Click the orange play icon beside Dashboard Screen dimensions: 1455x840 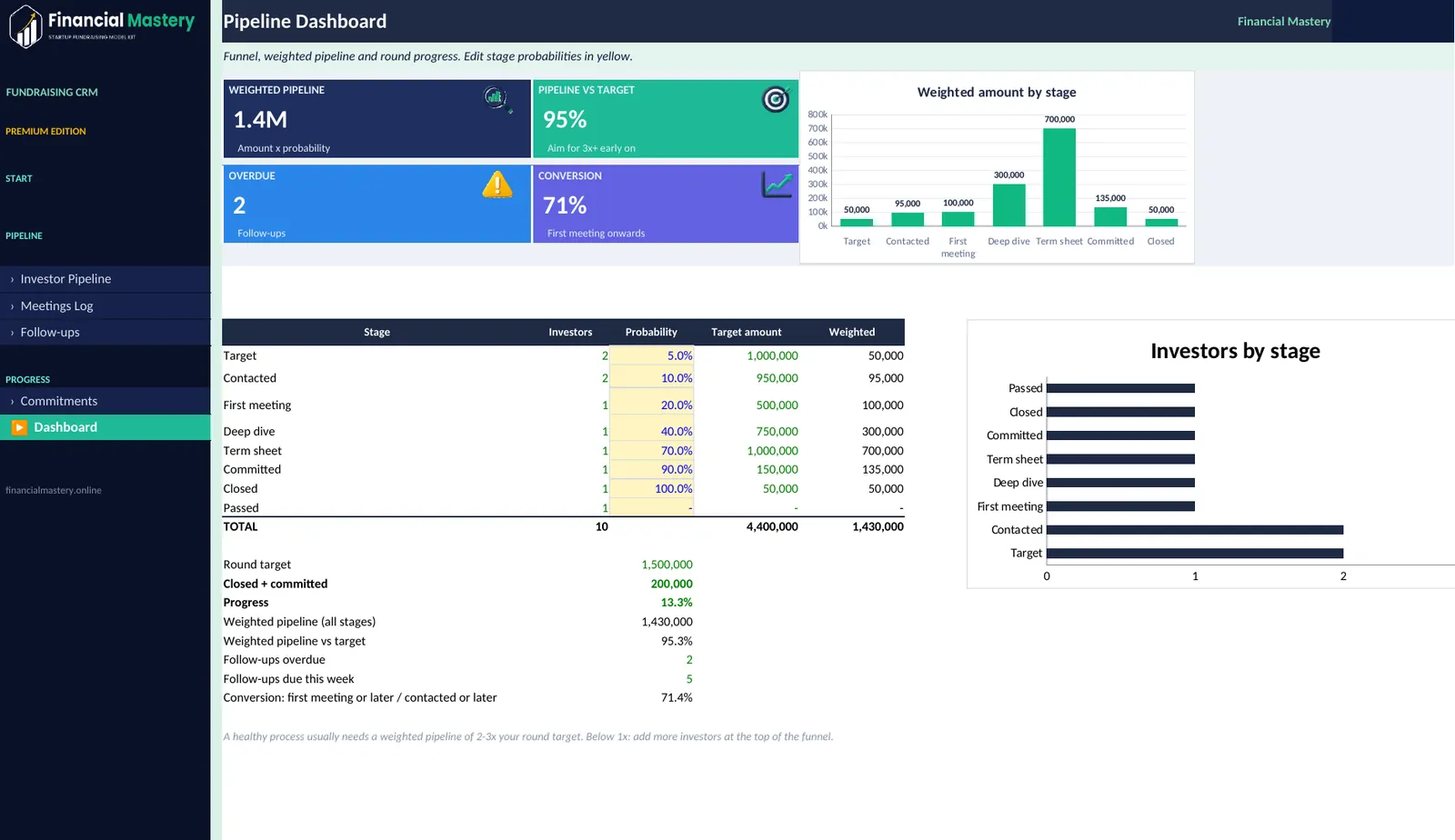[x=19, y=427]
